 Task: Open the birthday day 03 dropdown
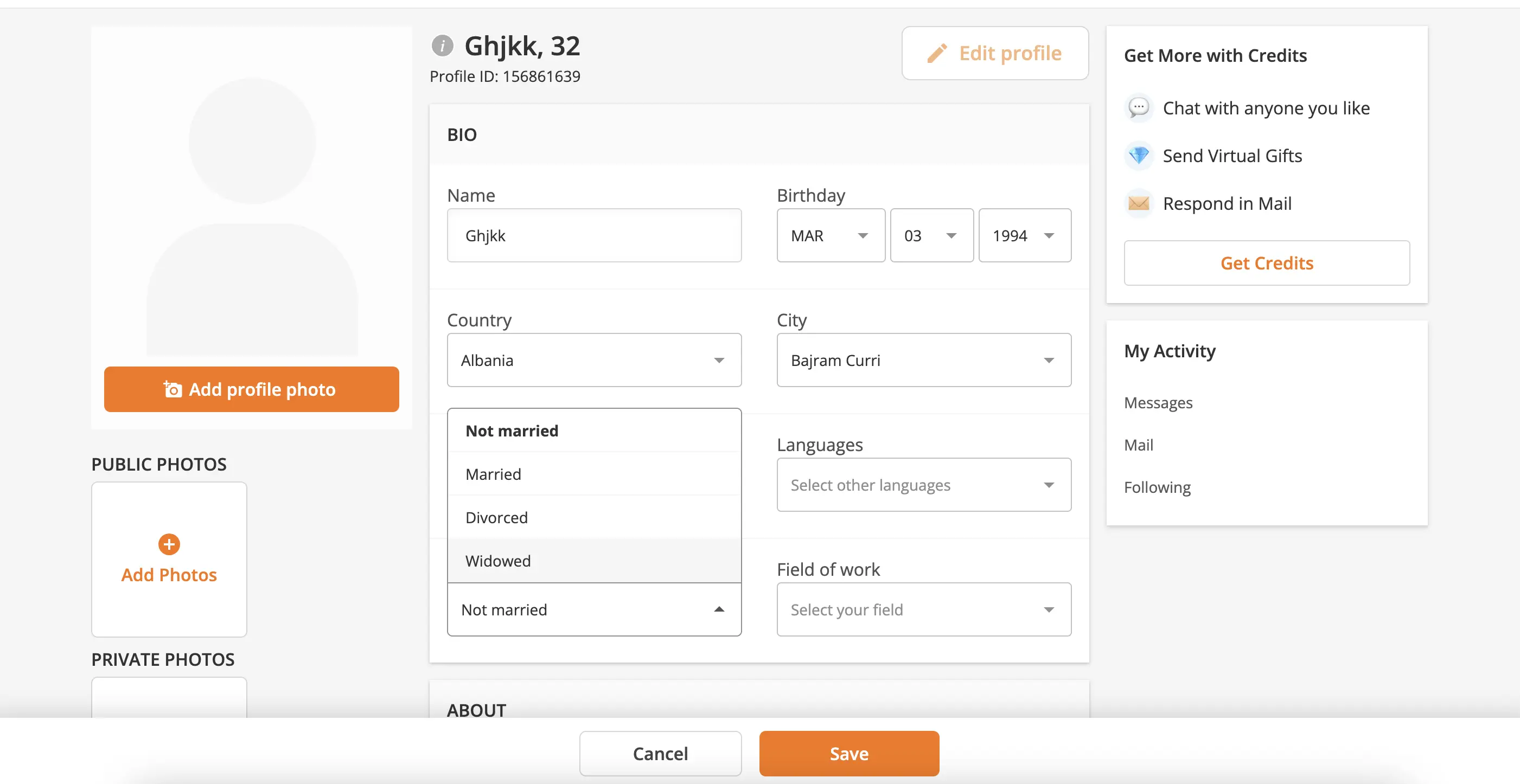[x=931, y=235]
